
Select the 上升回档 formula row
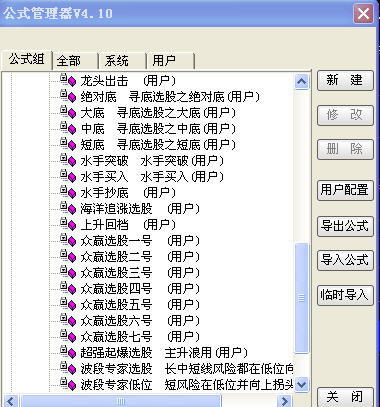pyautogui.click(x=128, y=224)
